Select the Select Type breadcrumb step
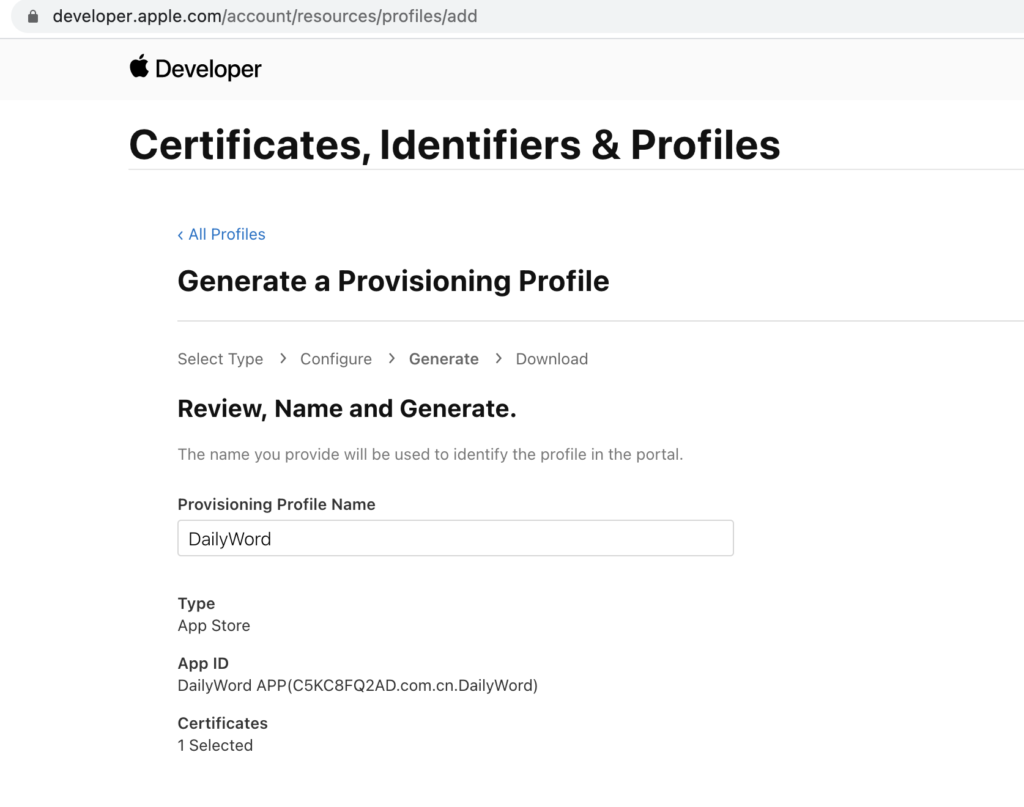Image resolution: width=1024 pixels, height=807 pixels. tap(220, 359)
